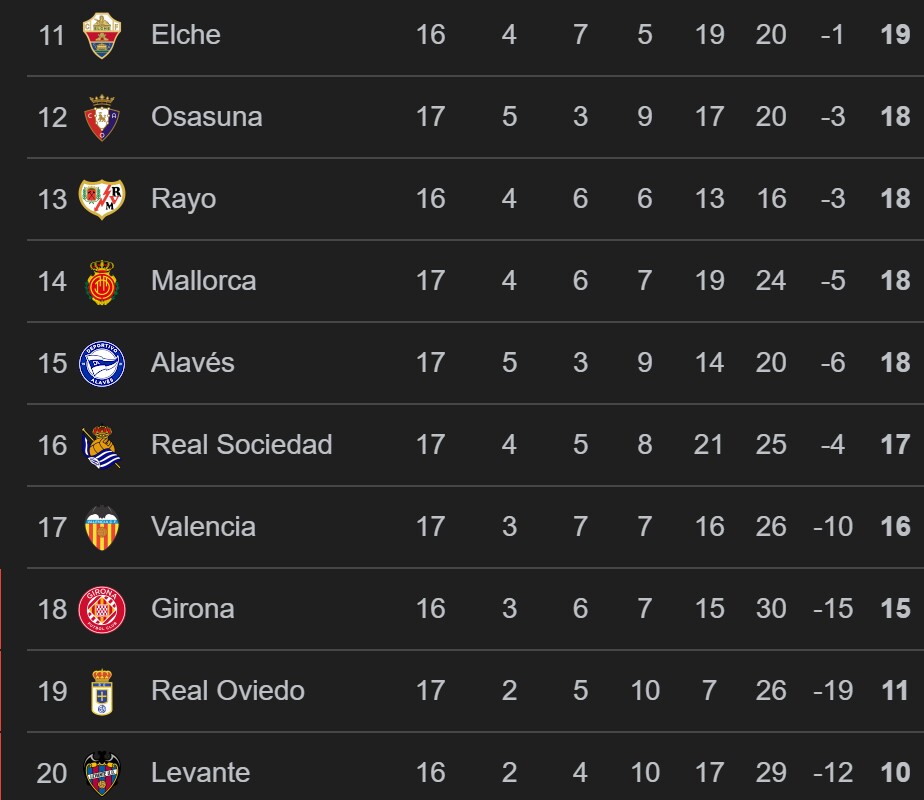The height and width of the screenshot is (800, 924).
Task: Open the Real Oviedo team name
Action: [227, 691]
